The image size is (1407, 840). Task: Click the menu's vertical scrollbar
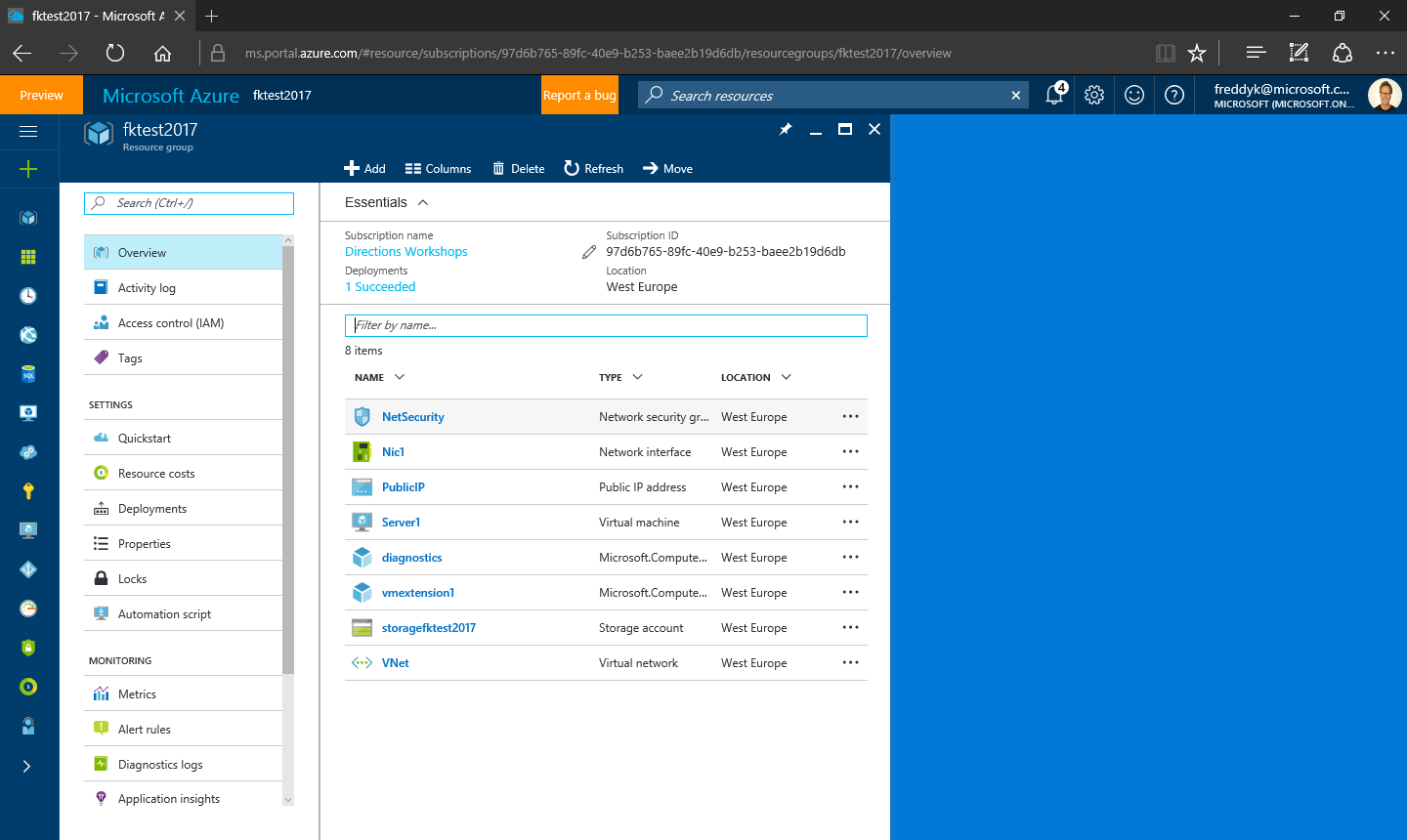pyautogui.click(x=288, y=459)
